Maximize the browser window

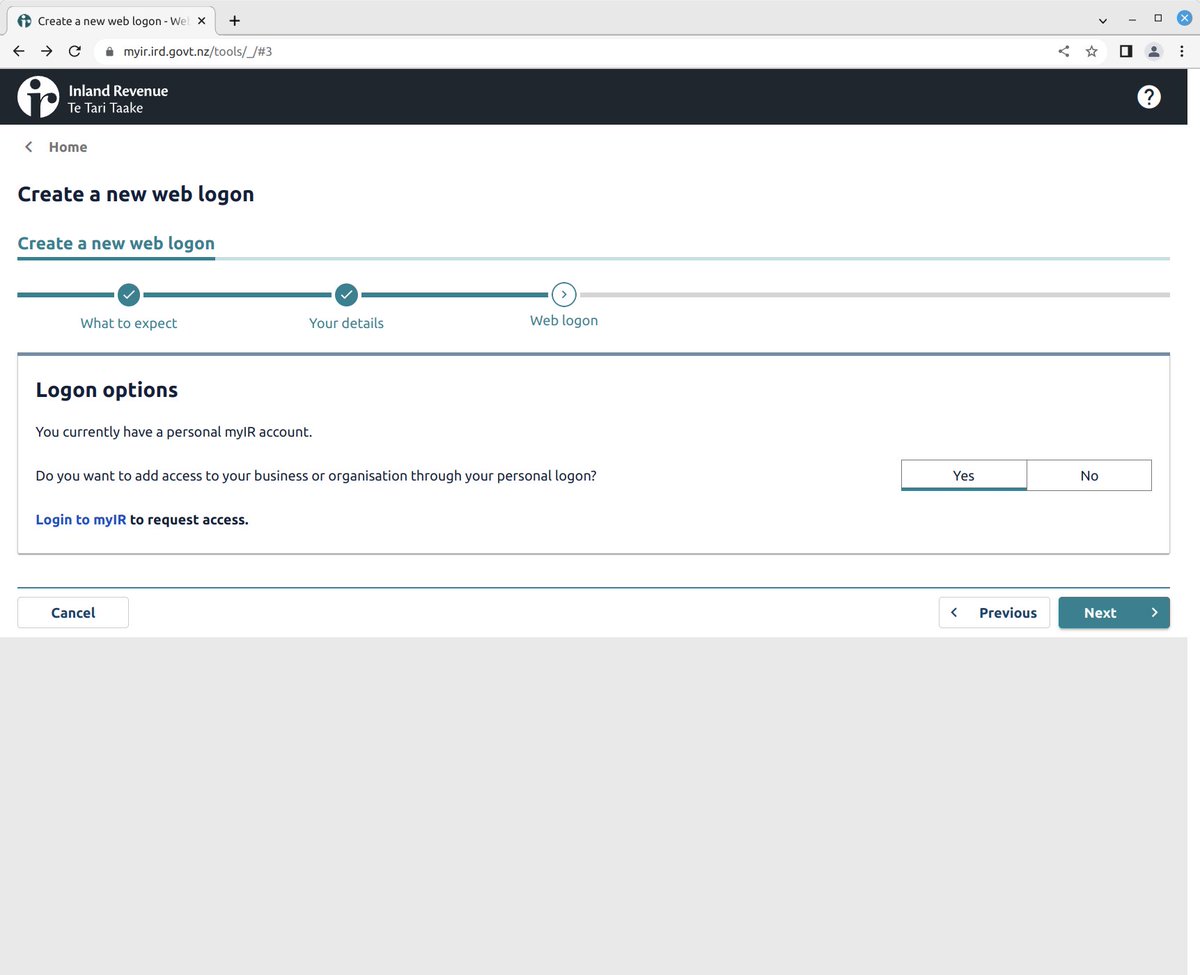(1158, 19)
